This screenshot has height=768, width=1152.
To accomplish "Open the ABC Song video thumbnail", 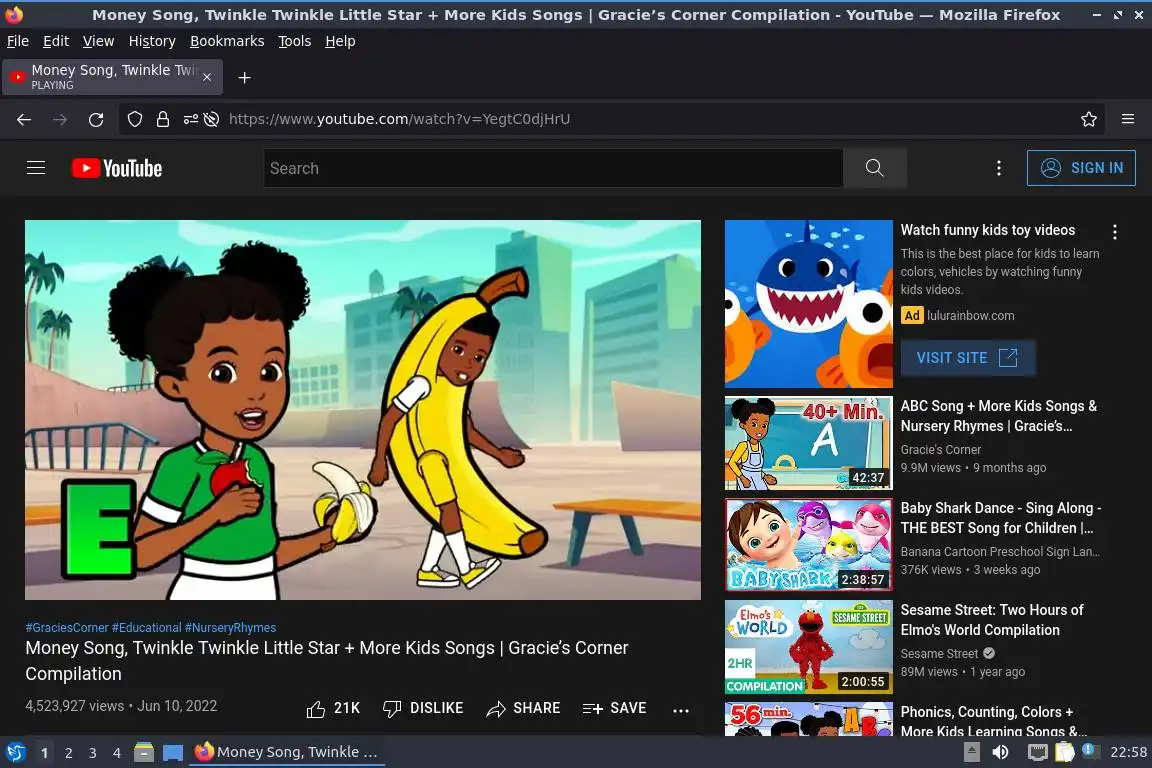I will pos(808,443).
